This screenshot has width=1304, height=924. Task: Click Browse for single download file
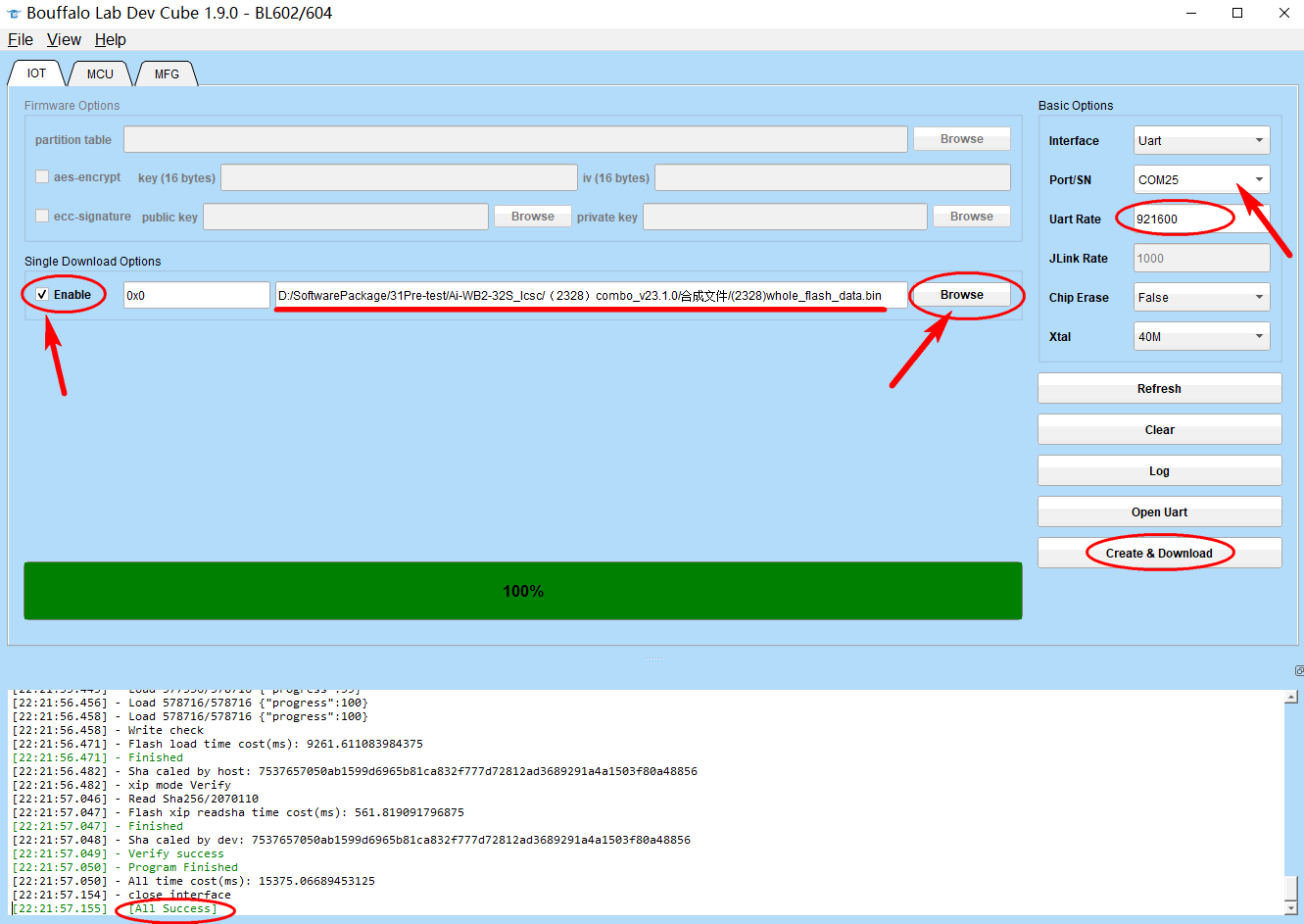tap(961, 295)
